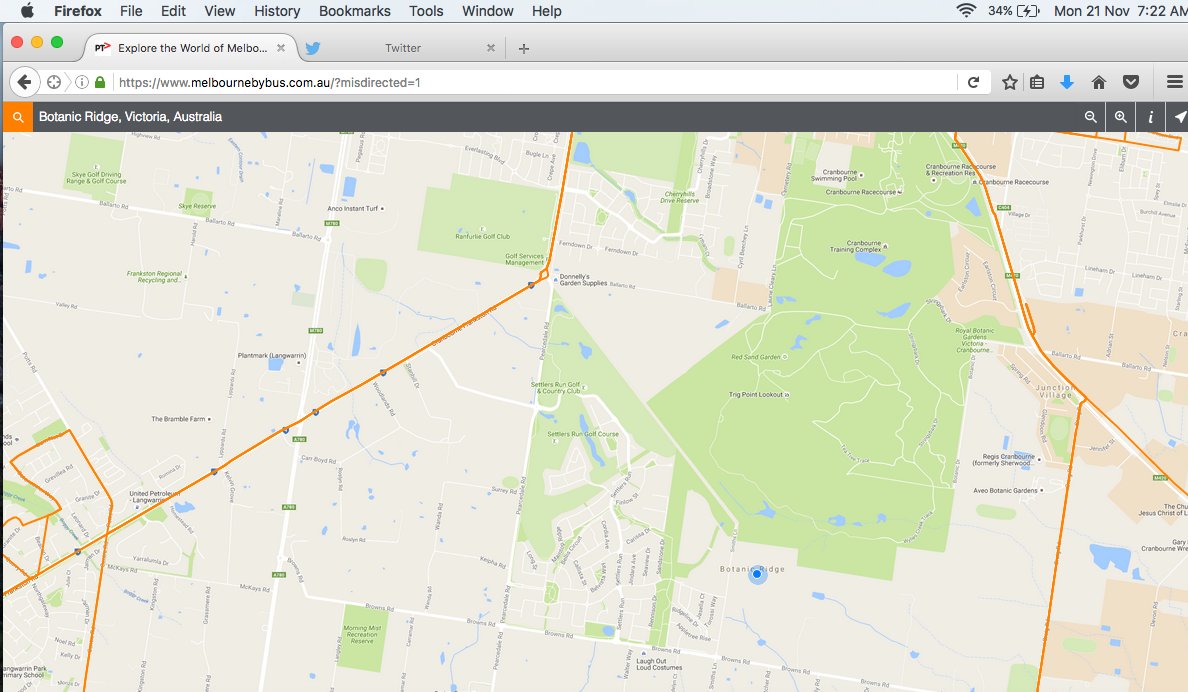Click the battery status indicator

coord(1014,11)
